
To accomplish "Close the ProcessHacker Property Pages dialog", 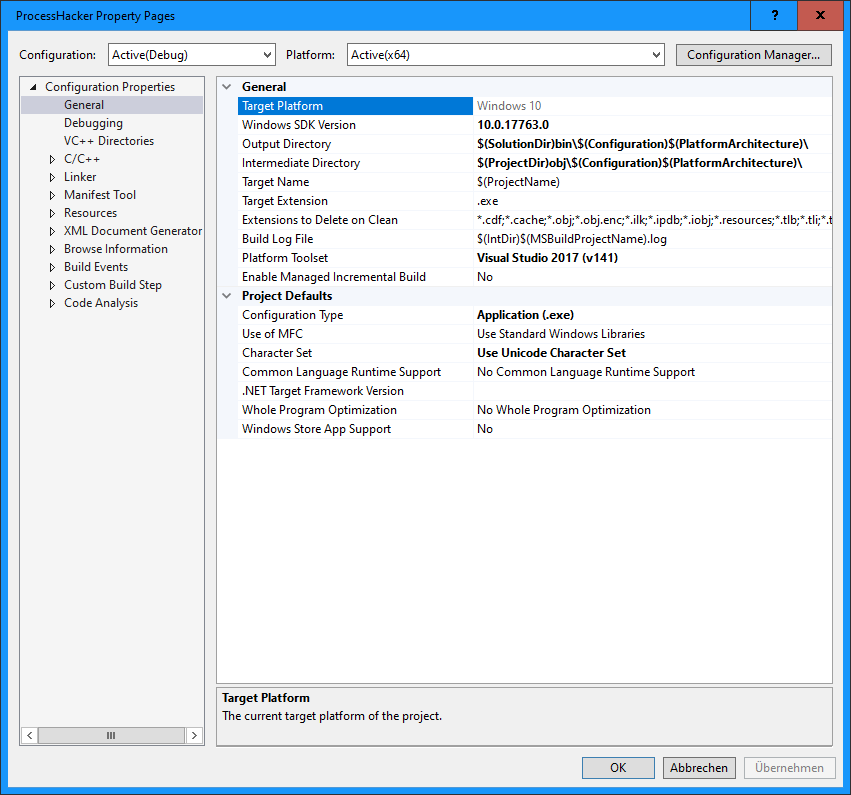I will click(x=821, y=15).
